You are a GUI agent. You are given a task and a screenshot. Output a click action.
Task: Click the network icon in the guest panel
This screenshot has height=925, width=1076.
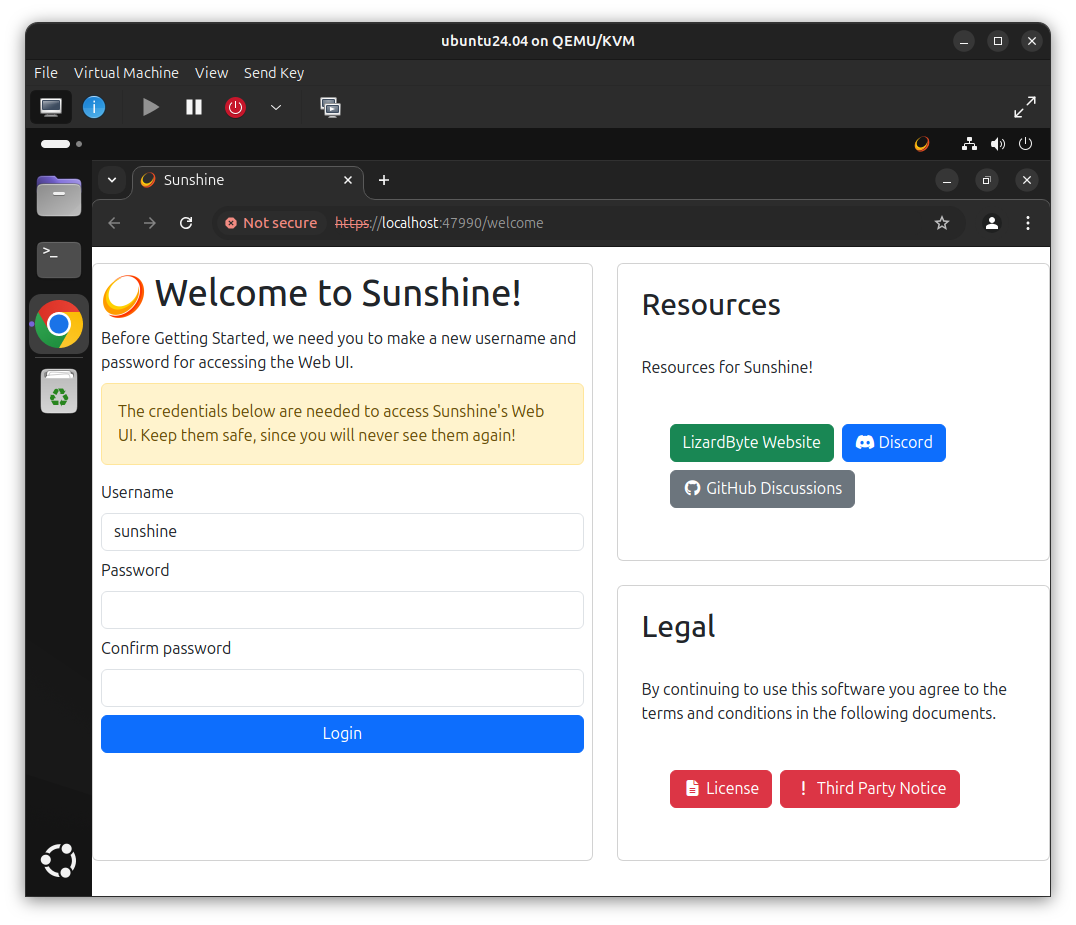click(969, 143)
